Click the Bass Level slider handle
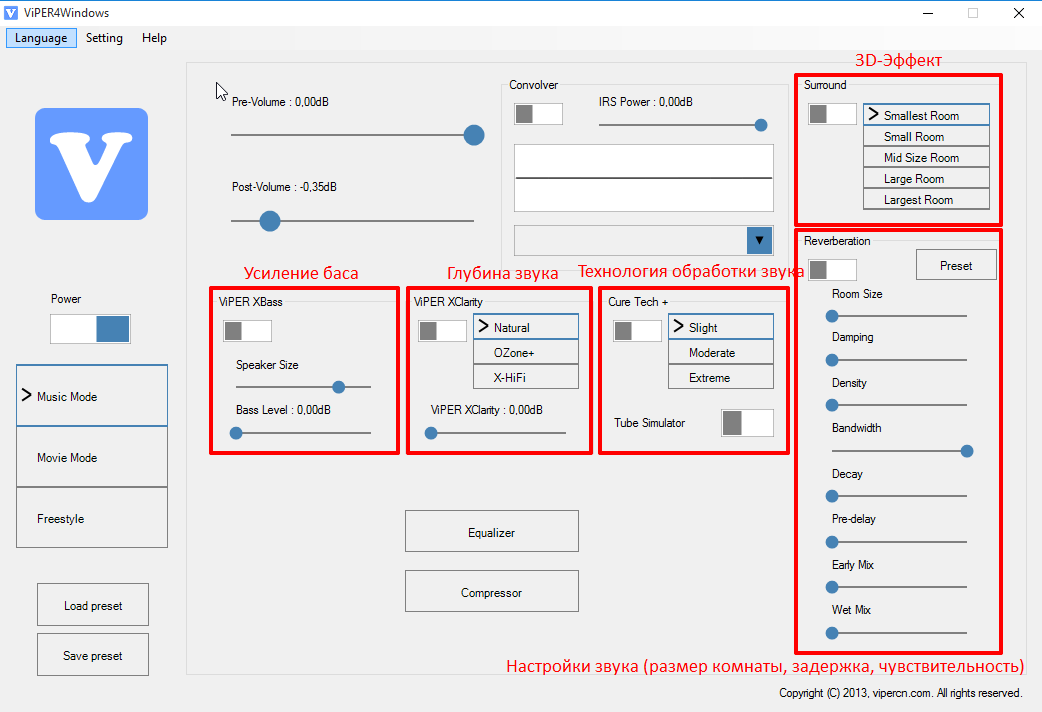 (236, 433)
